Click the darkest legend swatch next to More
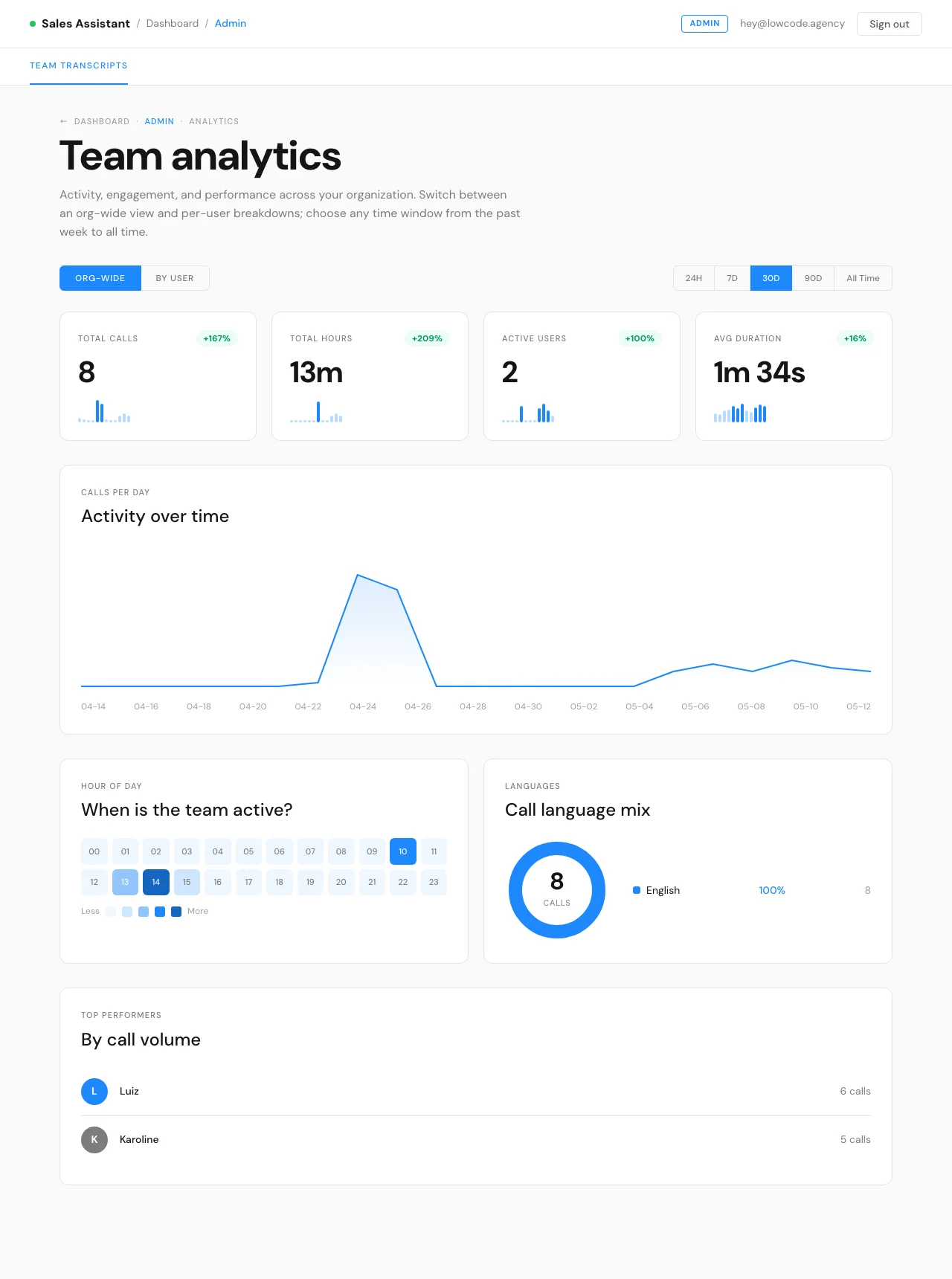This screenshot has width=952, height=1279. tap(176, 912)
